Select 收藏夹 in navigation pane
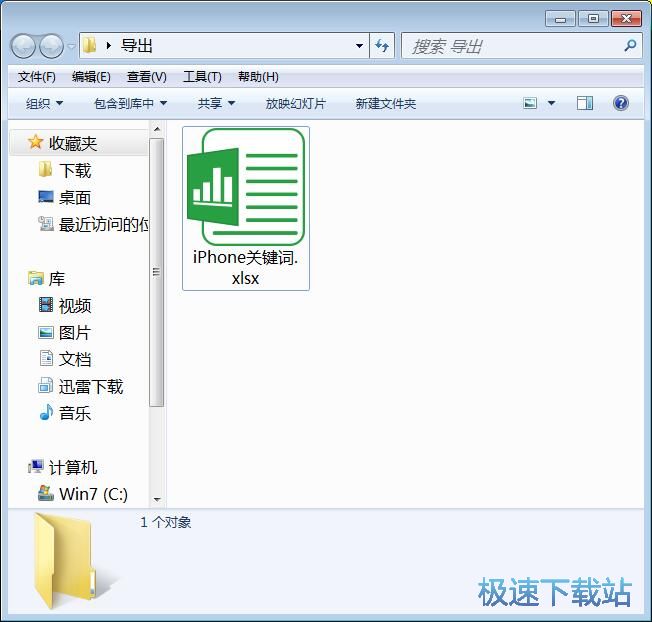This screenshot has width=652, height=622. pos(73,143)
